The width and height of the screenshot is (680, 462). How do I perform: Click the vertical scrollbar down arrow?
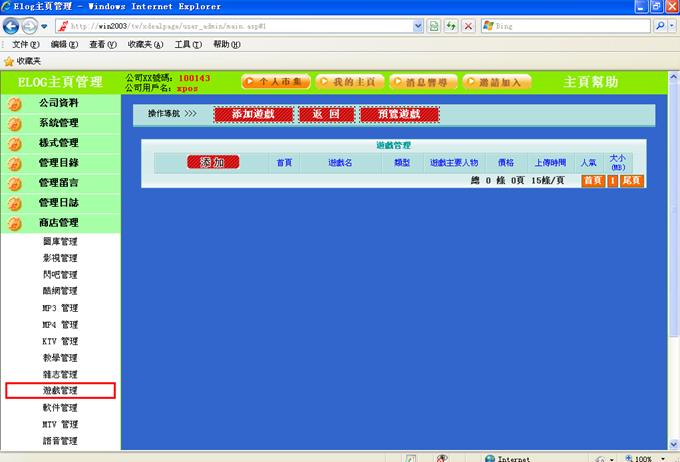tap(672, 444)
